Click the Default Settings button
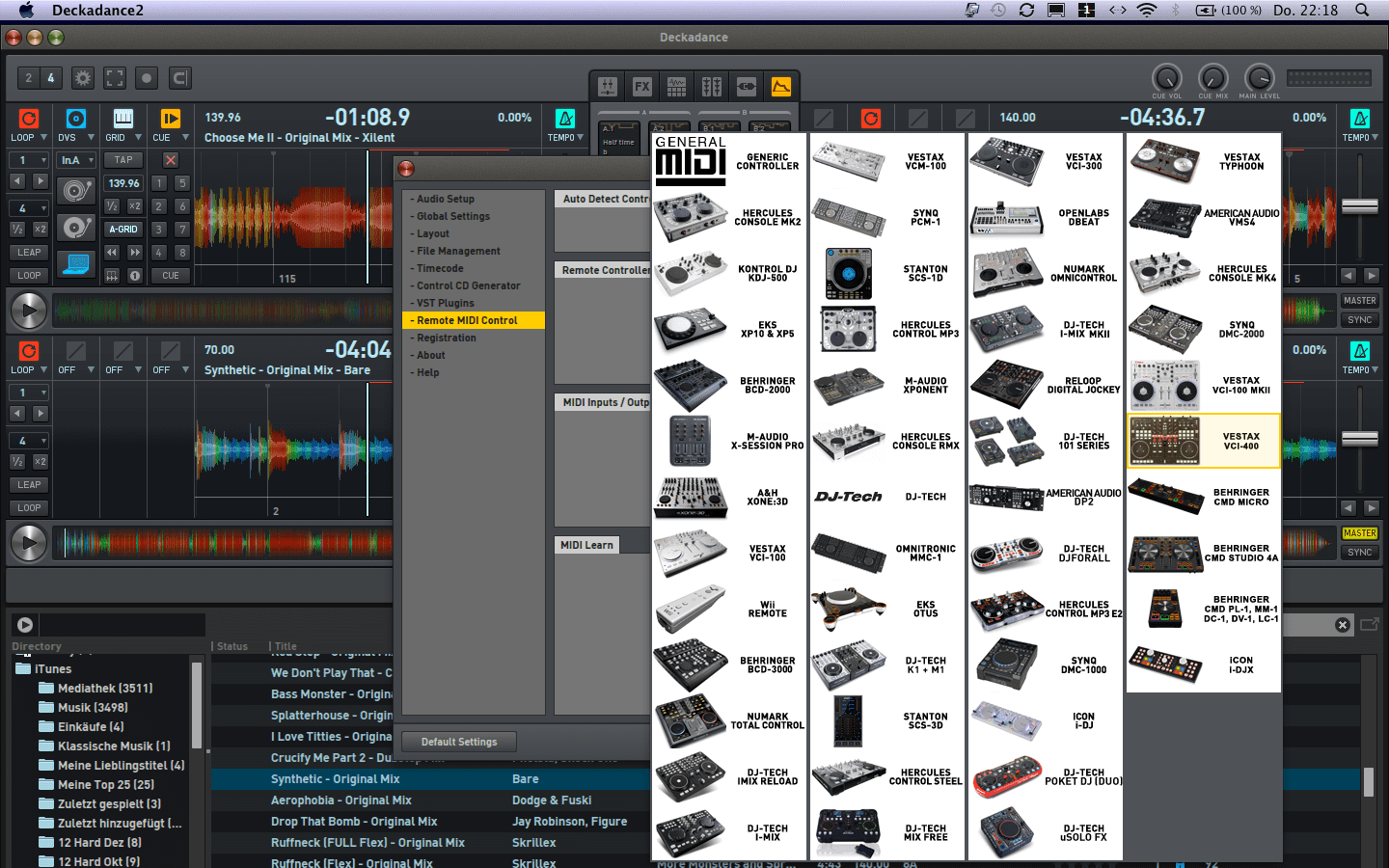Screen dimensions: 1389x868 [x=459, y=742]
